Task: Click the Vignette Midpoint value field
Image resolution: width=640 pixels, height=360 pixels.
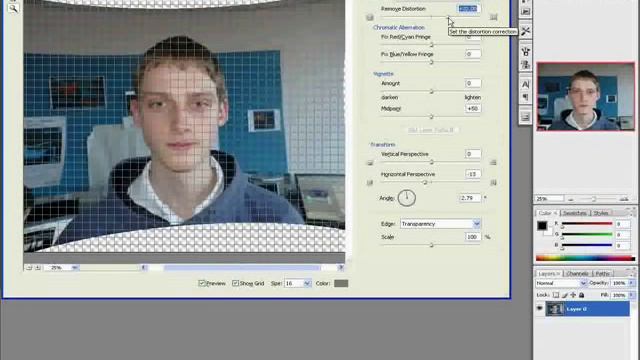Action: point(473,109)
